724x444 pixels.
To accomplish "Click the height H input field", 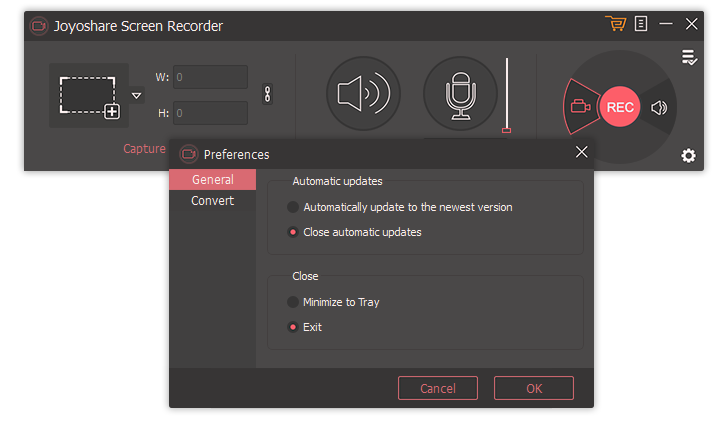I will tap(211, 113).
